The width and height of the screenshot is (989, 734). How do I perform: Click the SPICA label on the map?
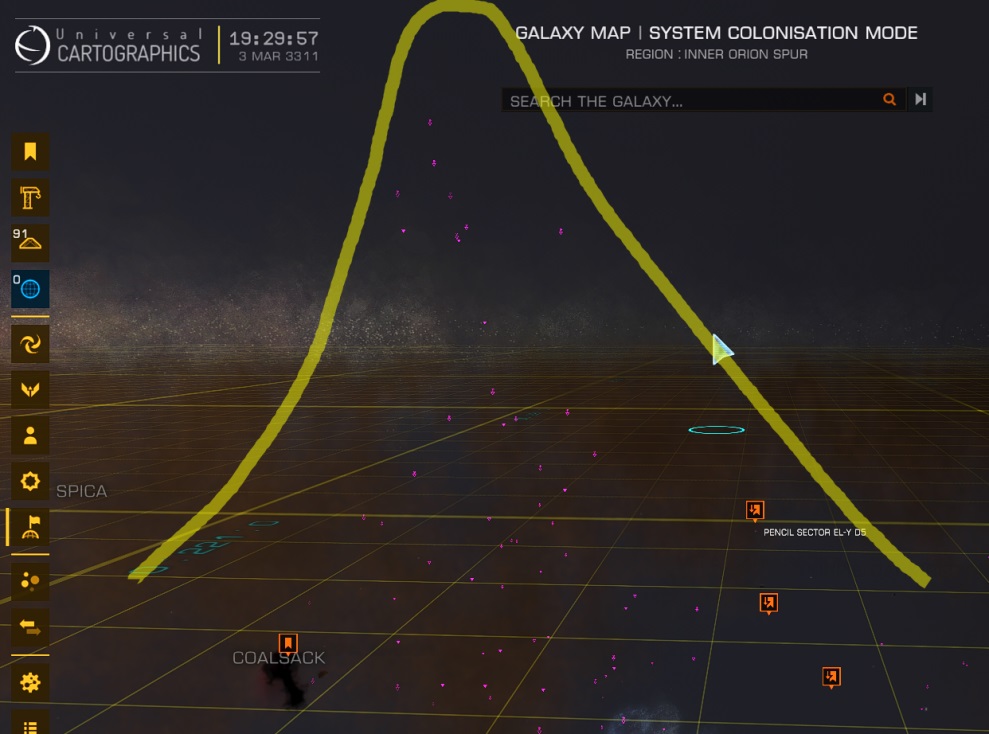pos(81,491)
